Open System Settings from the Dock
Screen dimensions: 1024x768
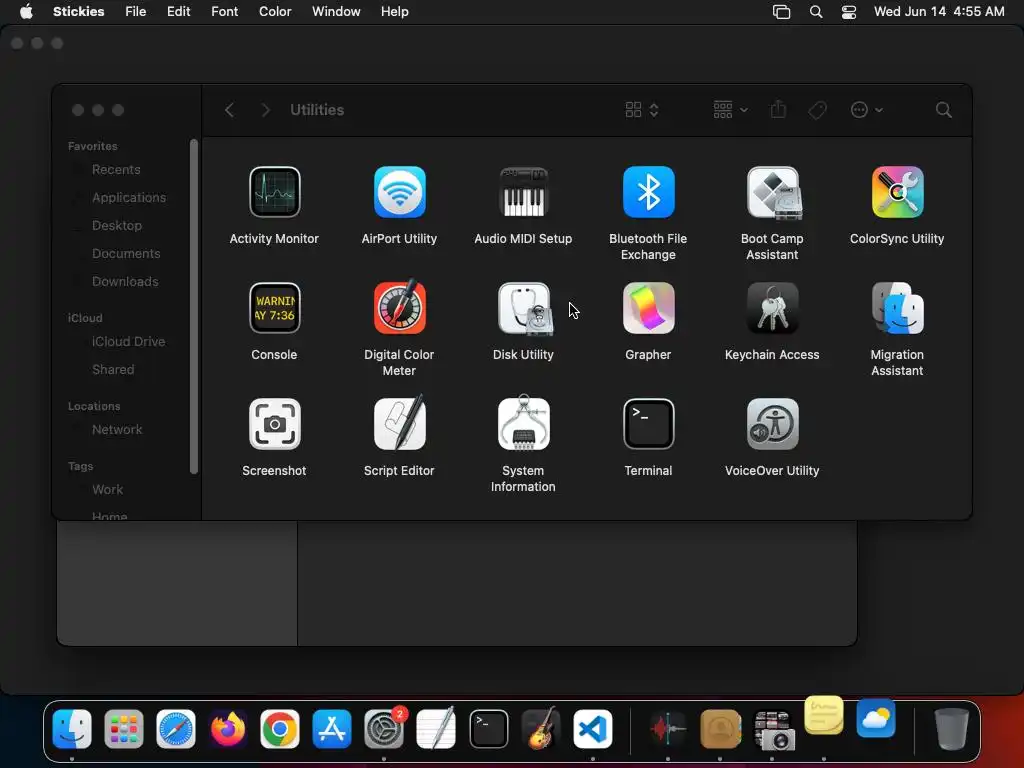coord(384,729)
